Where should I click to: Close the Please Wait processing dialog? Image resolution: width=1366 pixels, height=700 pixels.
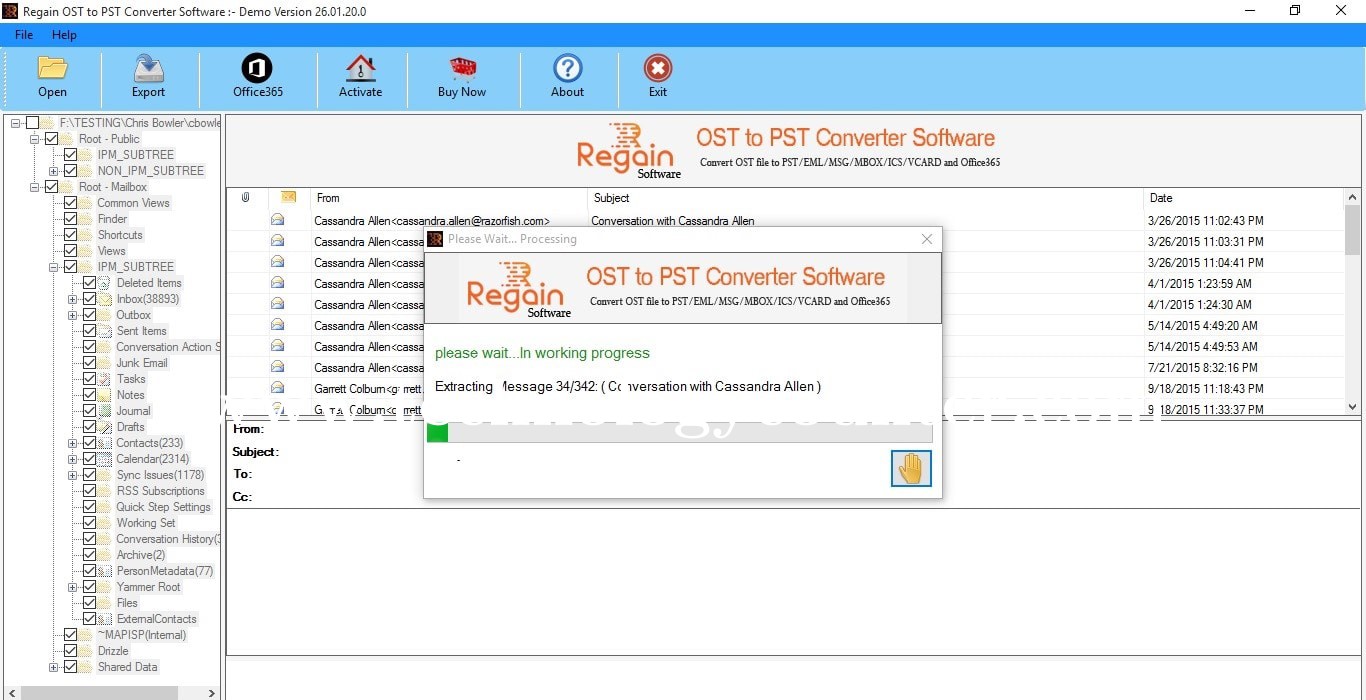click(x=927, y=239)
